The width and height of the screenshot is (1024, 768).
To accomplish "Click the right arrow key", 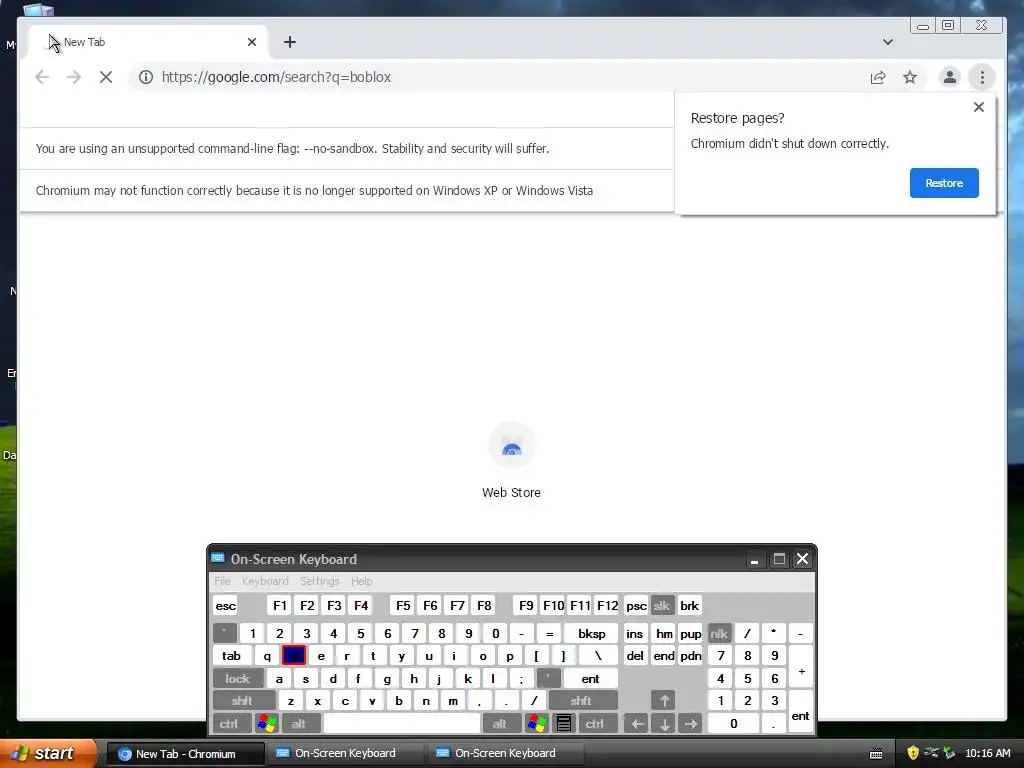I will 690,724.
